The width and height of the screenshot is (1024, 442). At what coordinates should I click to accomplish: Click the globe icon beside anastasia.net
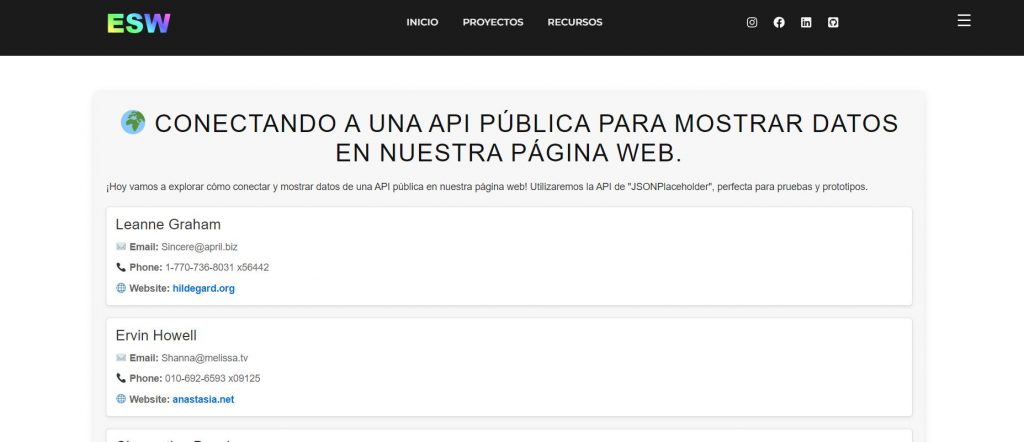[x=121, y=399]
